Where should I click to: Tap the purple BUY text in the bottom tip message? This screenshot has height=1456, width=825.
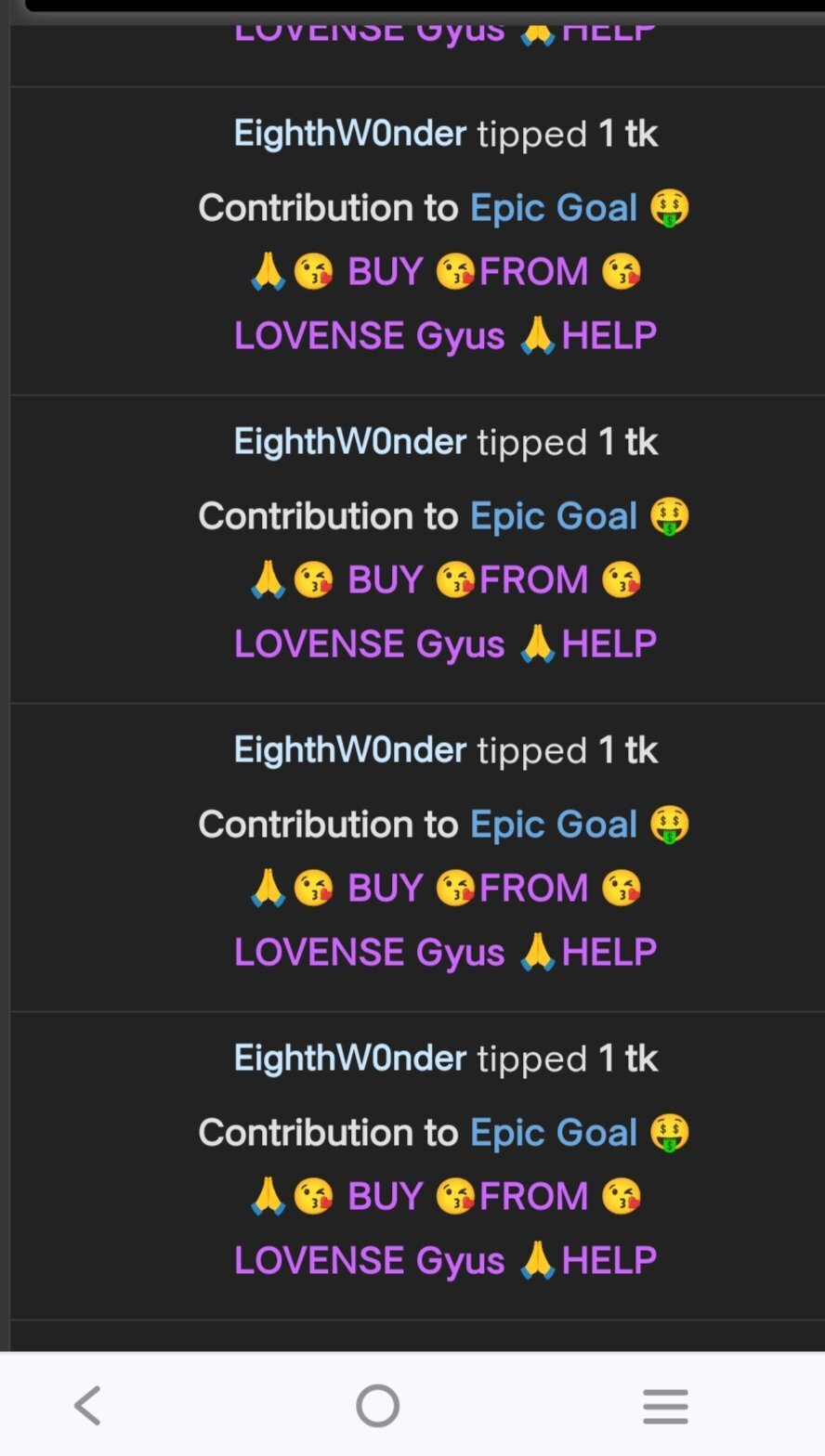(x=385, y=1196)
